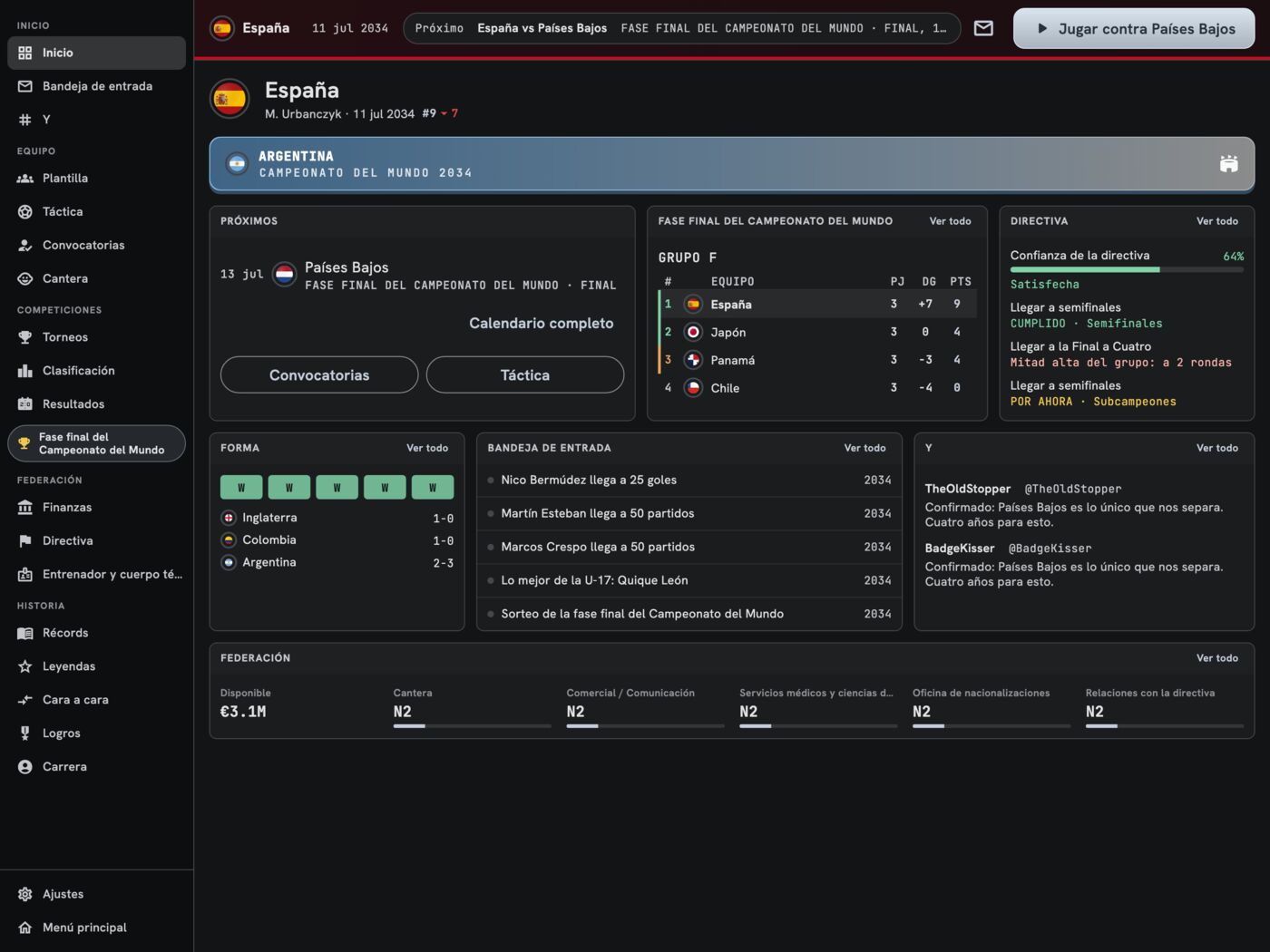Click the Próximo match pill in top bar
1270x952 pixels.
point(681,28)
